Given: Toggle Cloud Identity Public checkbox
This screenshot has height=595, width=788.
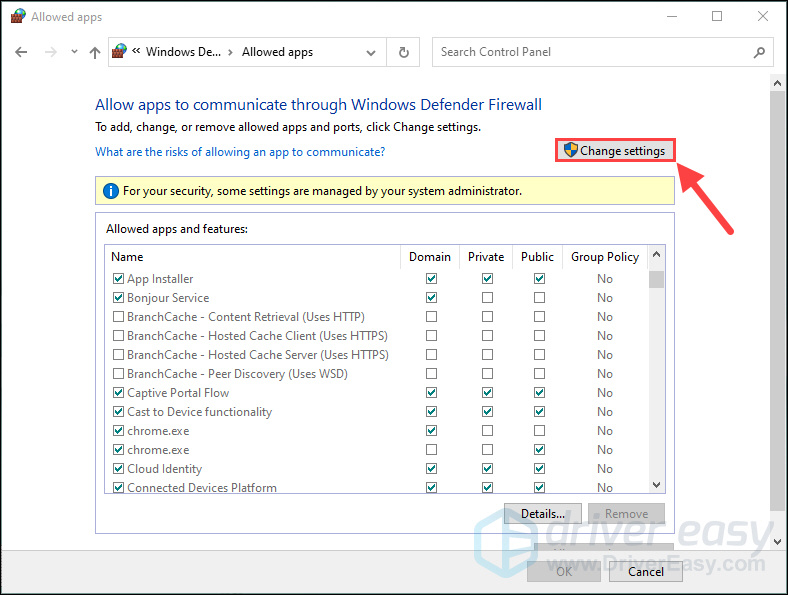Looking at the screenshot, I should tap(539, 469).
